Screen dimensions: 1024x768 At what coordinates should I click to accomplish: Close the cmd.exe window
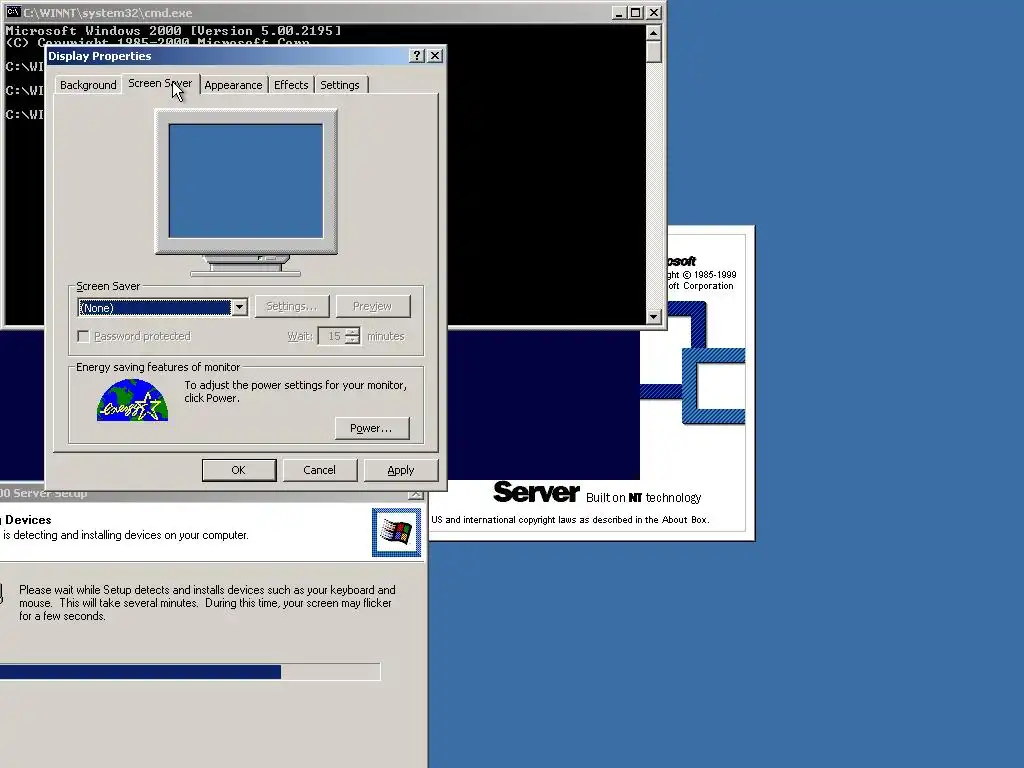coord(654,12)
